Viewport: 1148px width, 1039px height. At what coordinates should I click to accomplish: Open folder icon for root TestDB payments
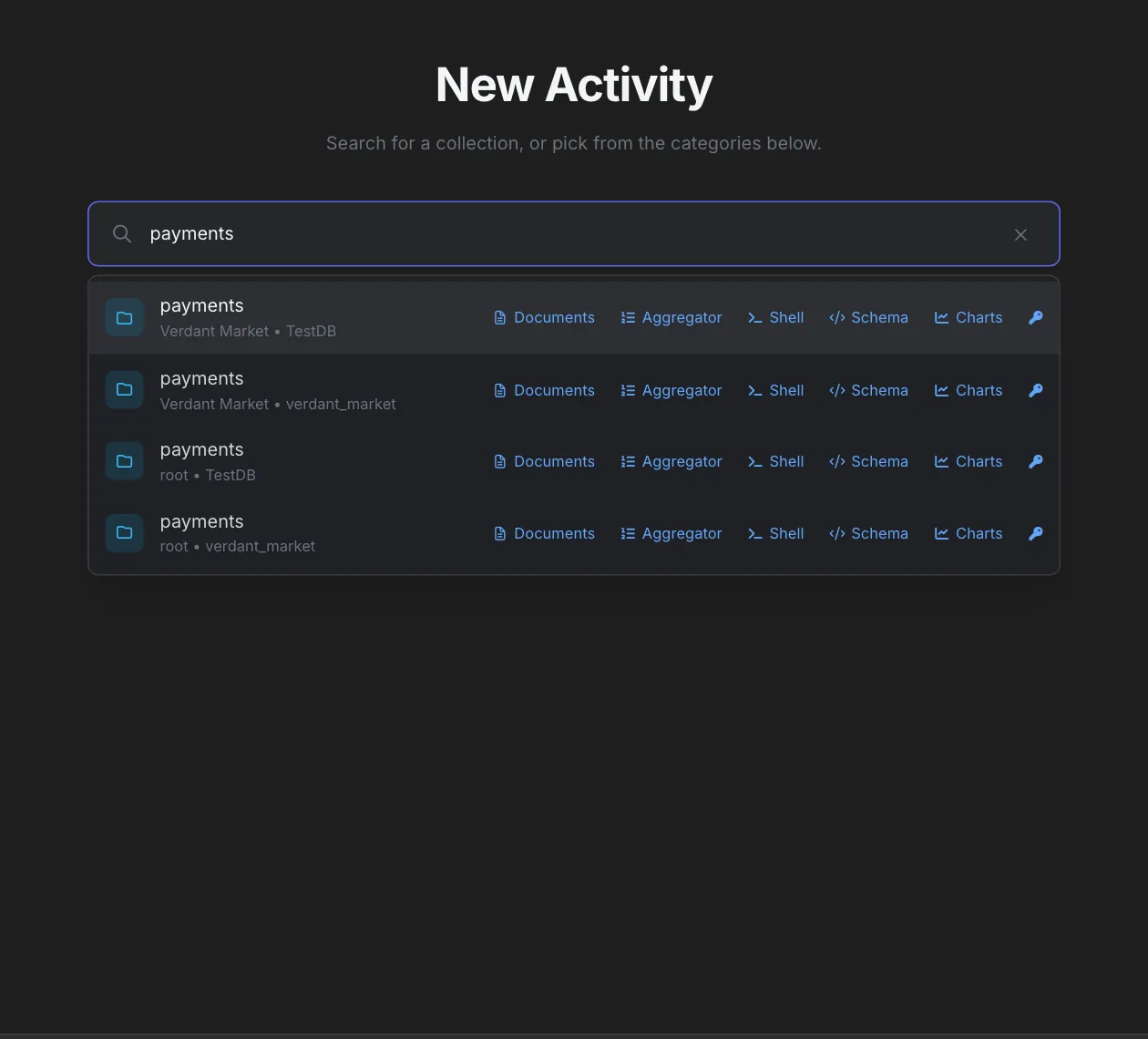click(125, 461)
